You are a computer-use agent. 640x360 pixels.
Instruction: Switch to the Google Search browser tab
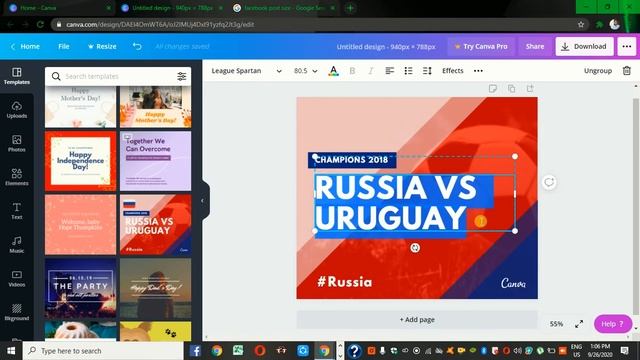284,8
